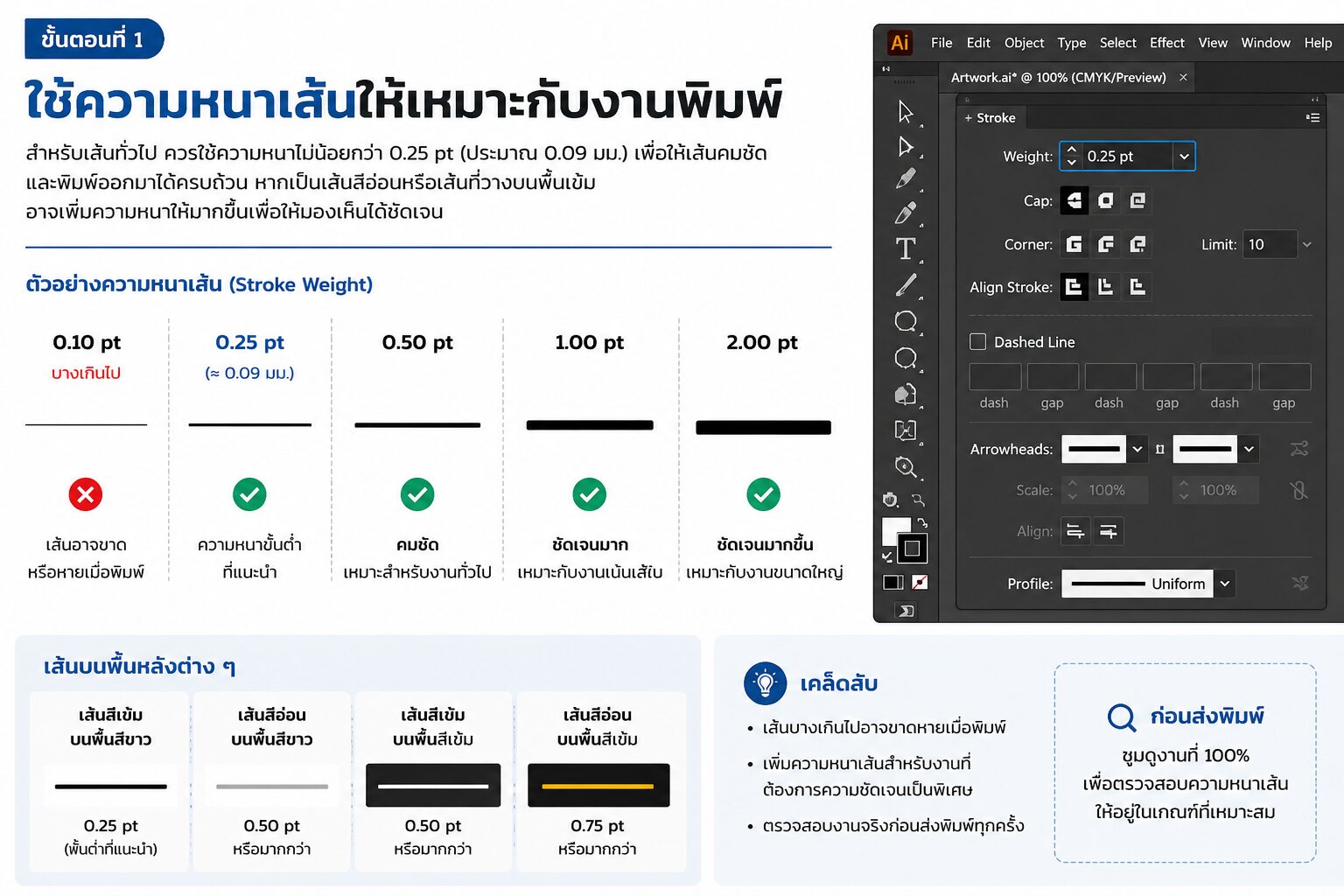Align stroke to center
1344x896 pixels.
(1074, 286)
